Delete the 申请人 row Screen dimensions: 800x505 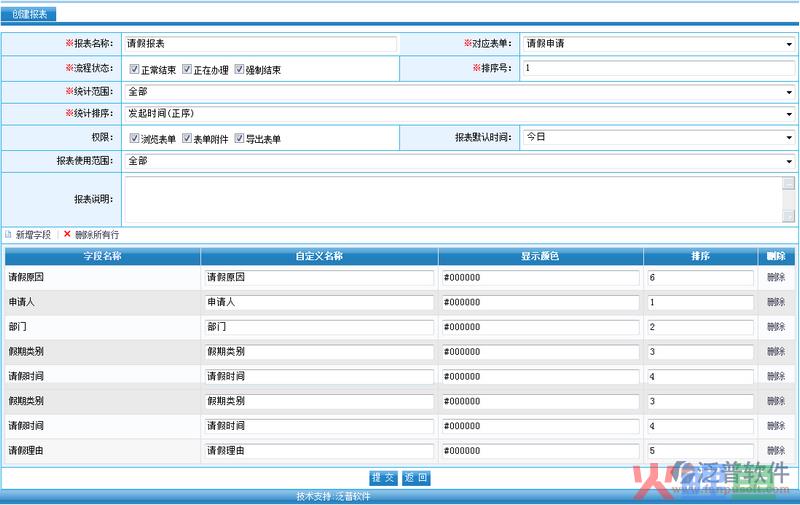pos(776,302)
